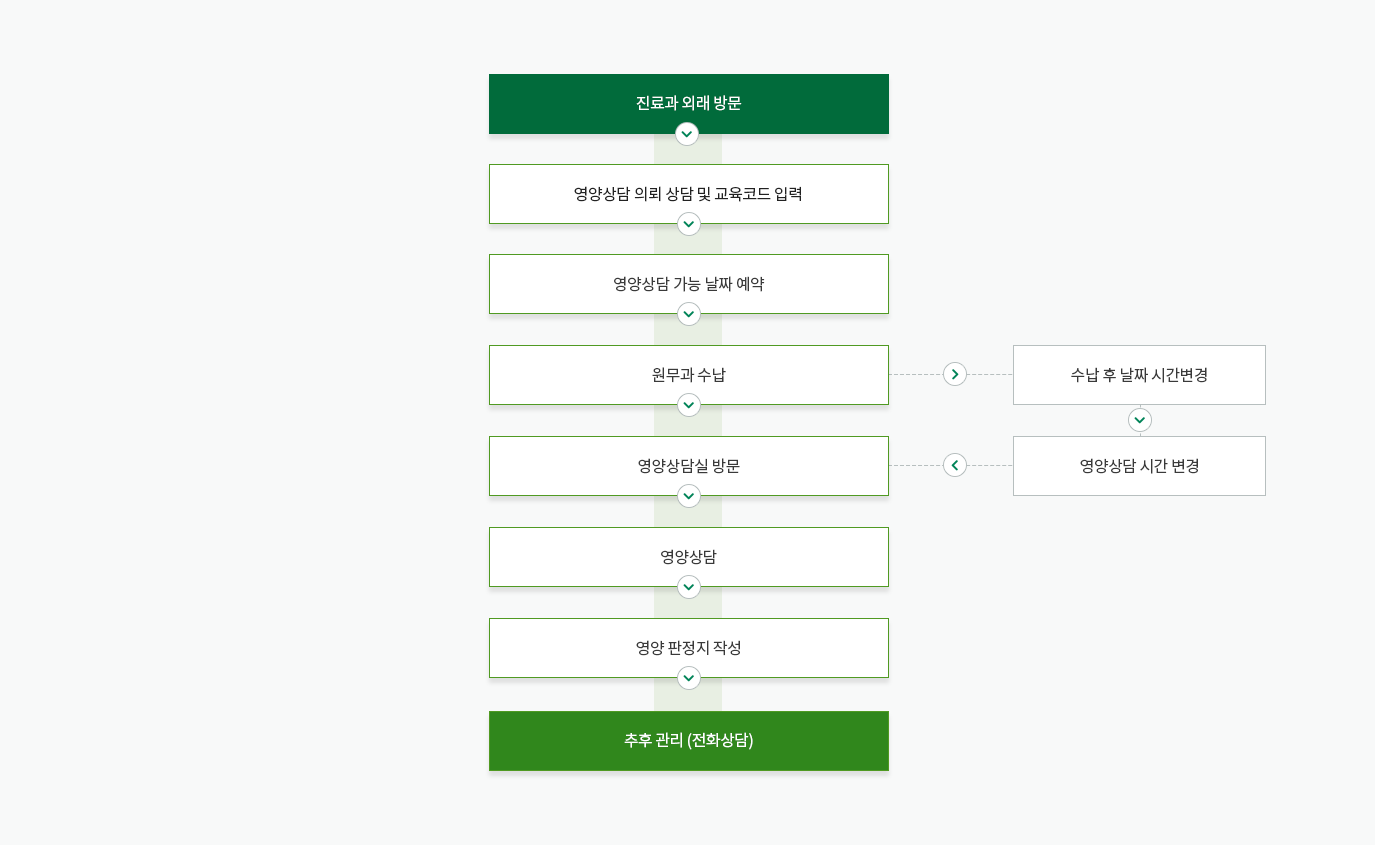Select the 추후 관리 (전화상담) step
The height and width of the screenshot is (845, 1375).
pyautogui.click(x=688, y=740)
